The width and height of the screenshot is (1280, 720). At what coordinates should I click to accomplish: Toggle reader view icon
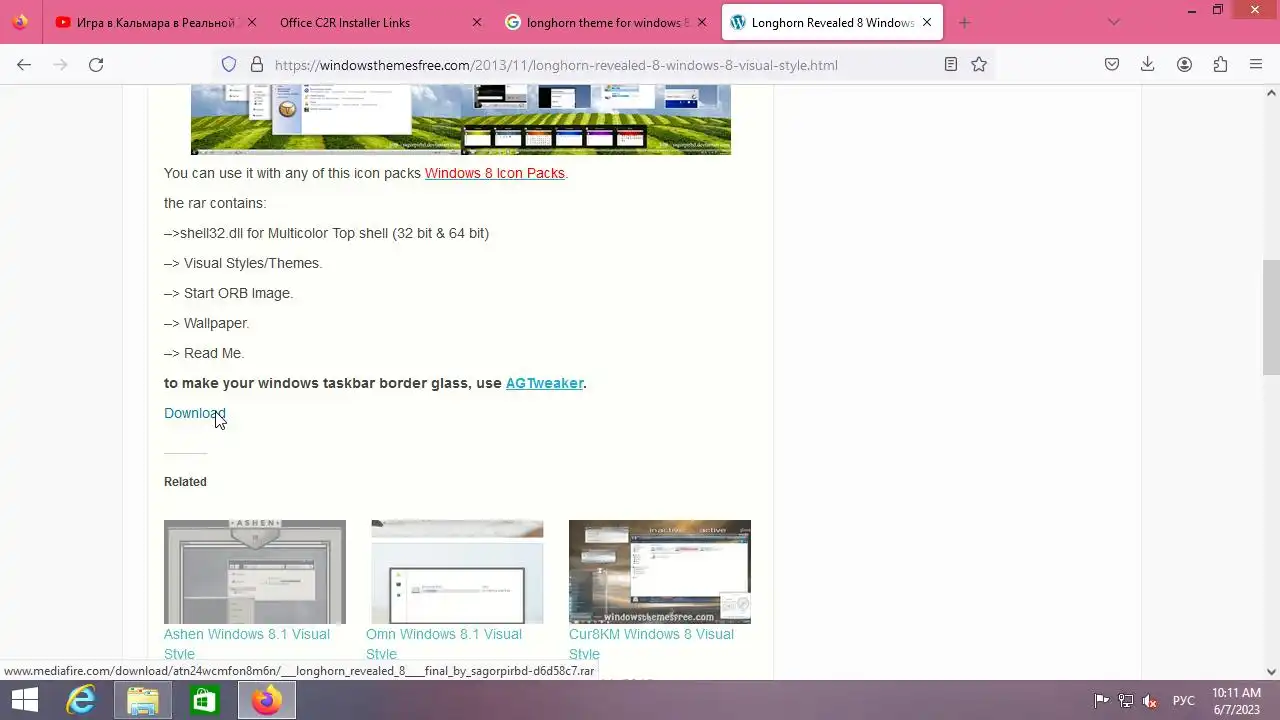tap(951, 64)
